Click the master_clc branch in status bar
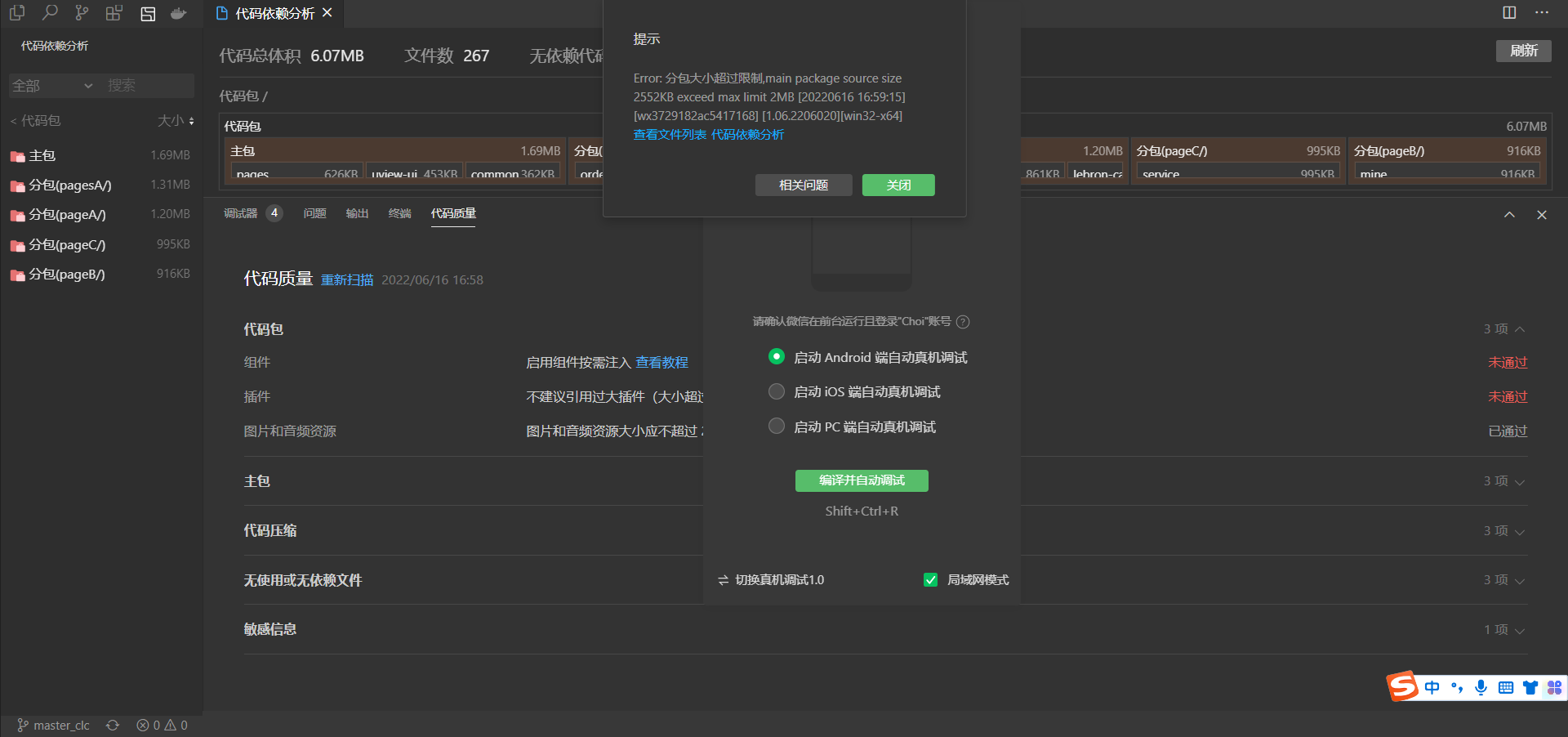This screenshot has width=1568, height=737. tap(53, 726)
